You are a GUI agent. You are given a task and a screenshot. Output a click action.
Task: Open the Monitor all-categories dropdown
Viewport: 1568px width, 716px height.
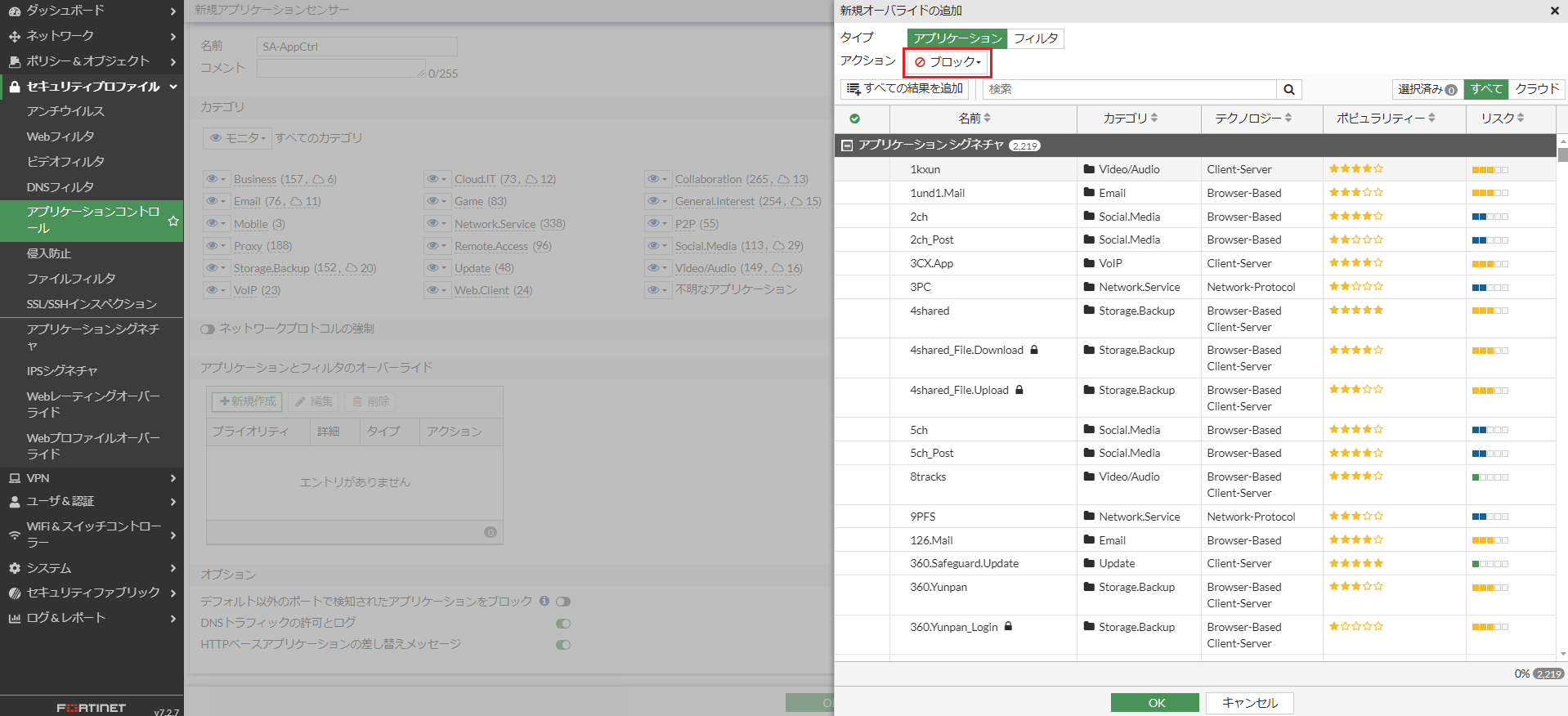coord(237,138)
